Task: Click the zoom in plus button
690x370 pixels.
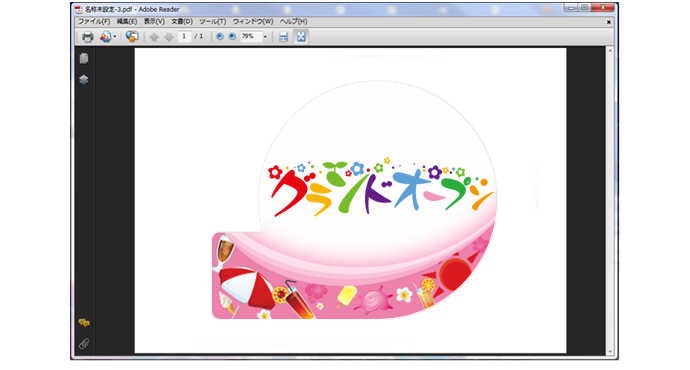Action: (x=232, y=37)
